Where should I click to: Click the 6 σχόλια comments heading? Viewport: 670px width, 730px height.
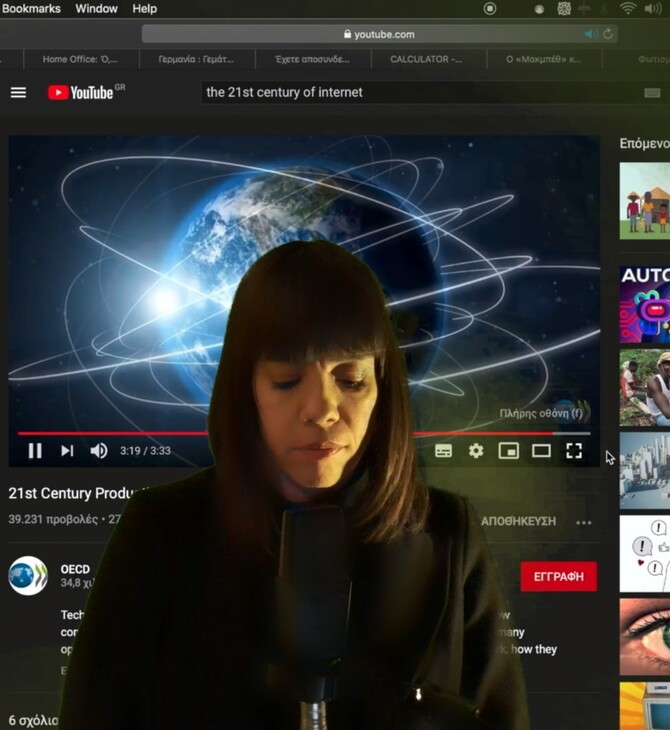[x=33, y=720]
